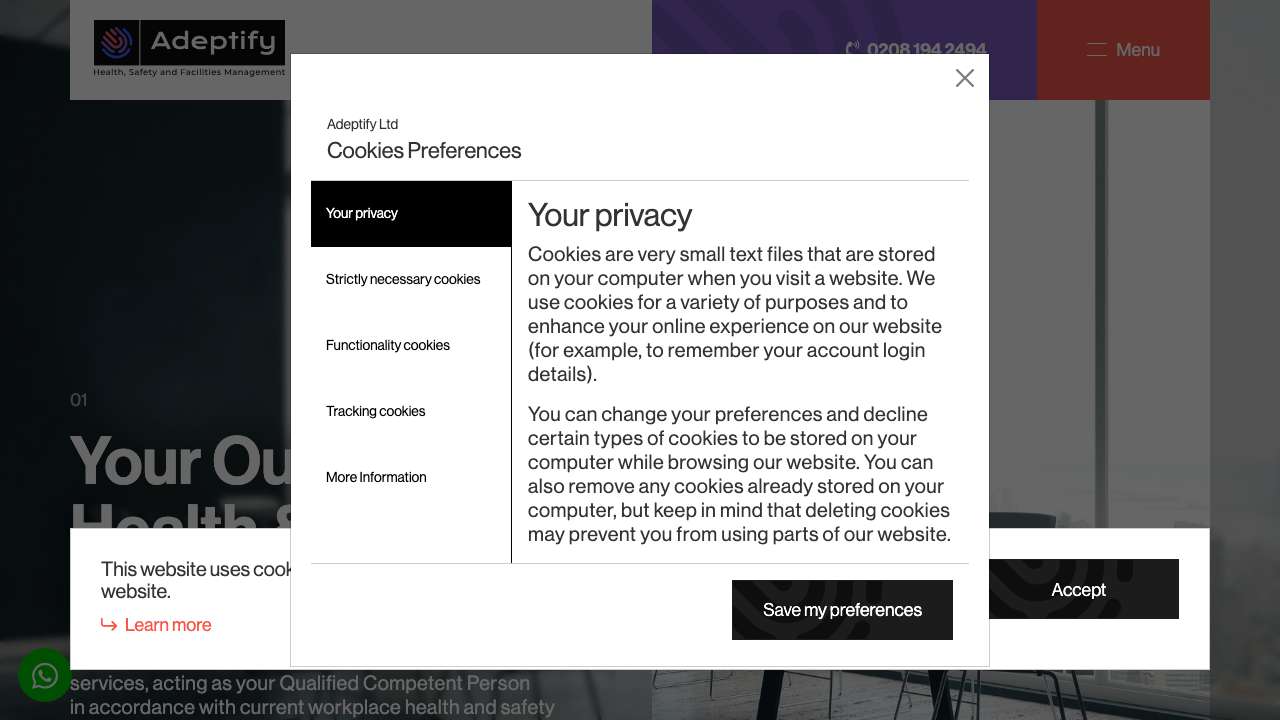Follow the 'Learn more' link
Screen dimensions: 1280x720
coord(168,624)
